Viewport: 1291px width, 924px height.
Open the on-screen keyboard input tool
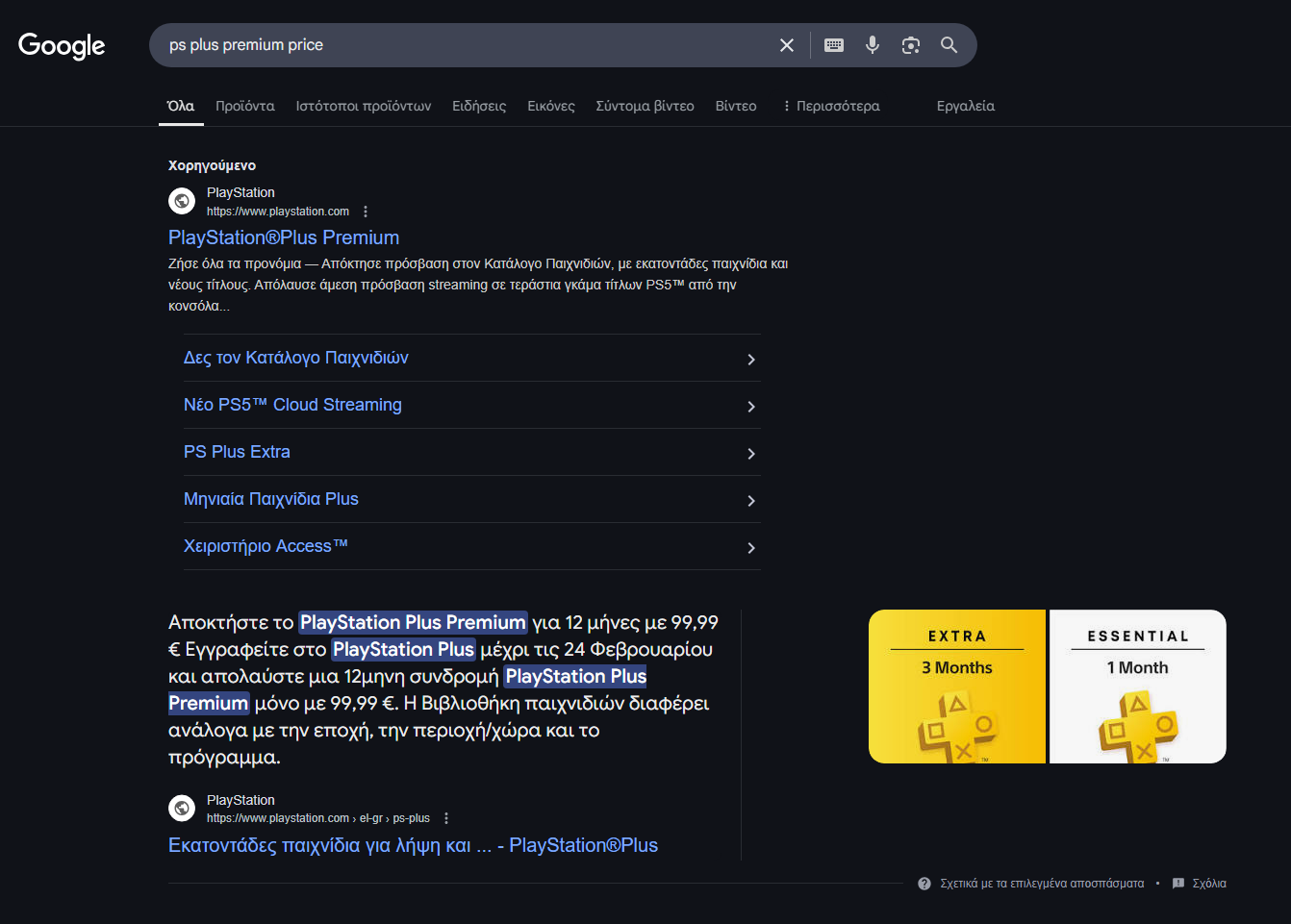834,45
